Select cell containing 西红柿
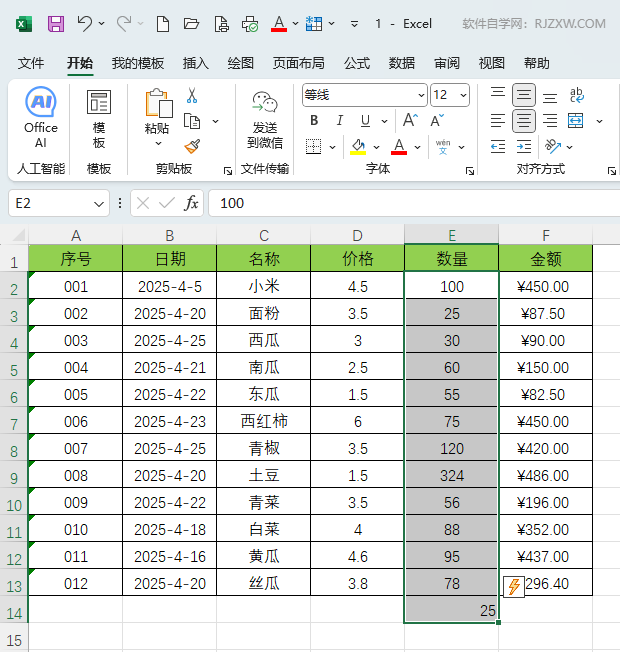 264,421
